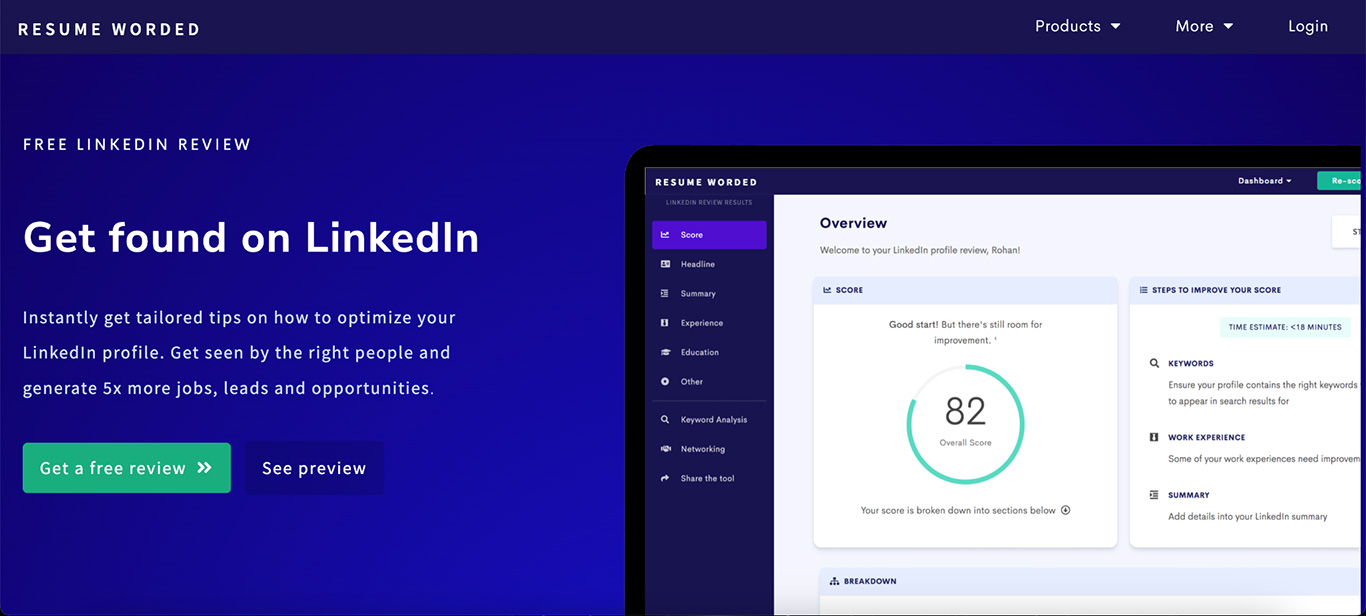
Task: Click the Resume Worded logo inside preview
Action: pos(706,182)
